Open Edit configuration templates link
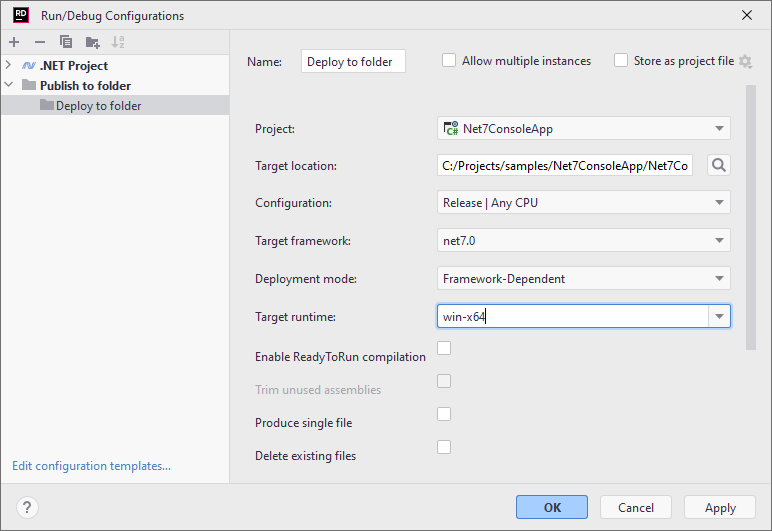This screenshot has height=531, width=772. (x=91, y=466)
